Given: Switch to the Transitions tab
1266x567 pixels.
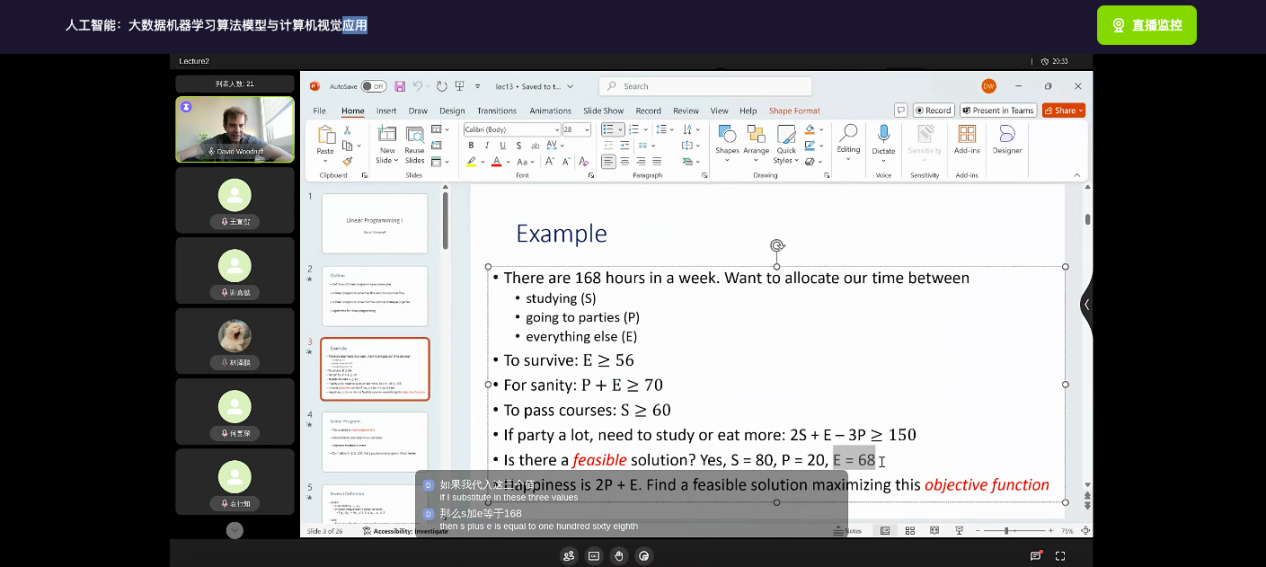Looking at the screenshot, I should point(497,111).
